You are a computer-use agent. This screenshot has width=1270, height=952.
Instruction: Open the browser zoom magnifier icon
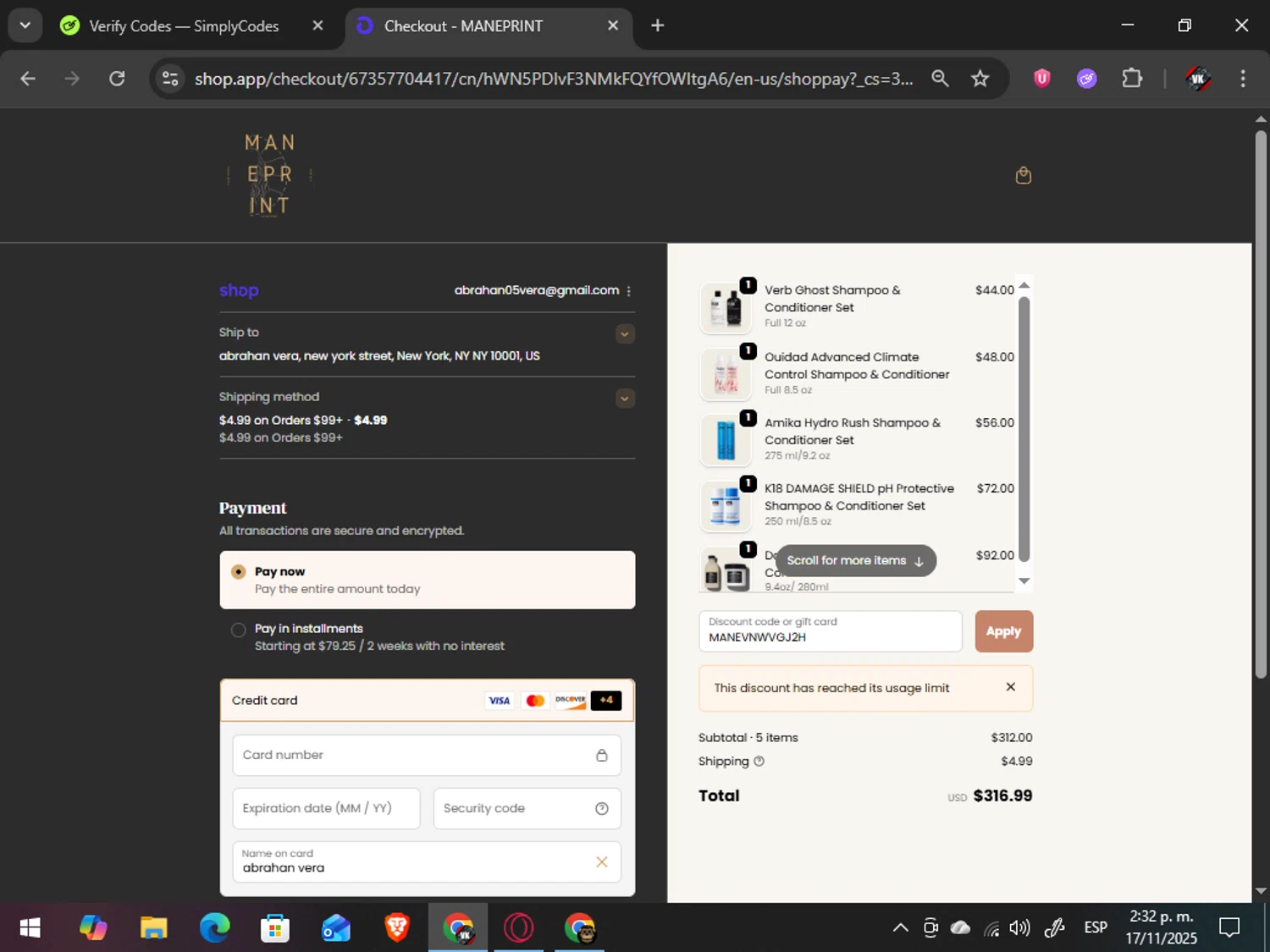coord(940,79)
